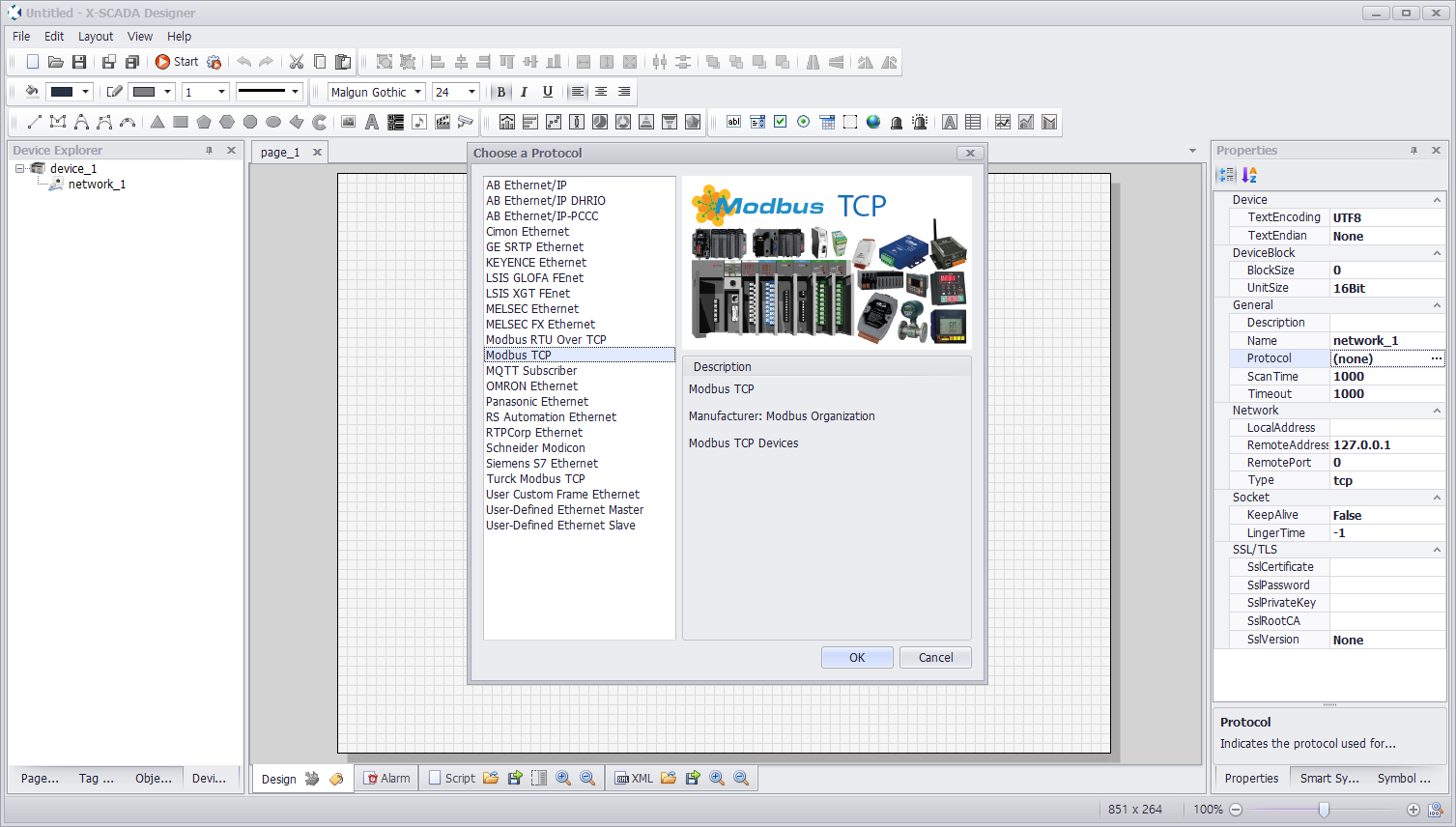1456x827 pixels.
Task: Toggle Underline text formatting
Action: pyautogui.click(x=548, y=92)
